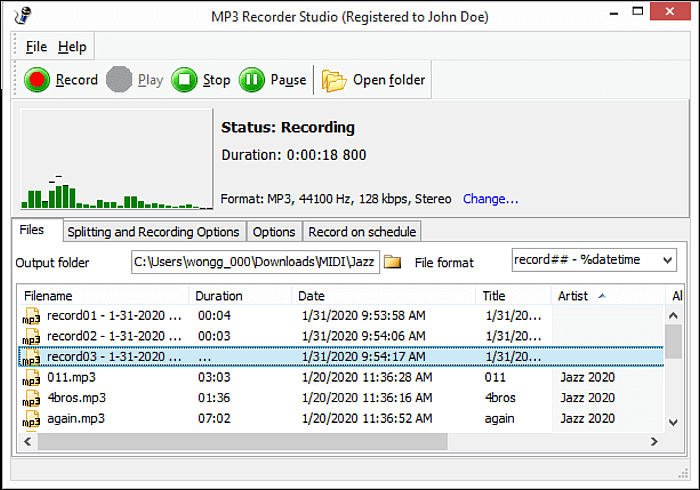The width and height of the screenshot is (700, 490).
Task: Click the grayed Play icon
Action: click(120, 80)
